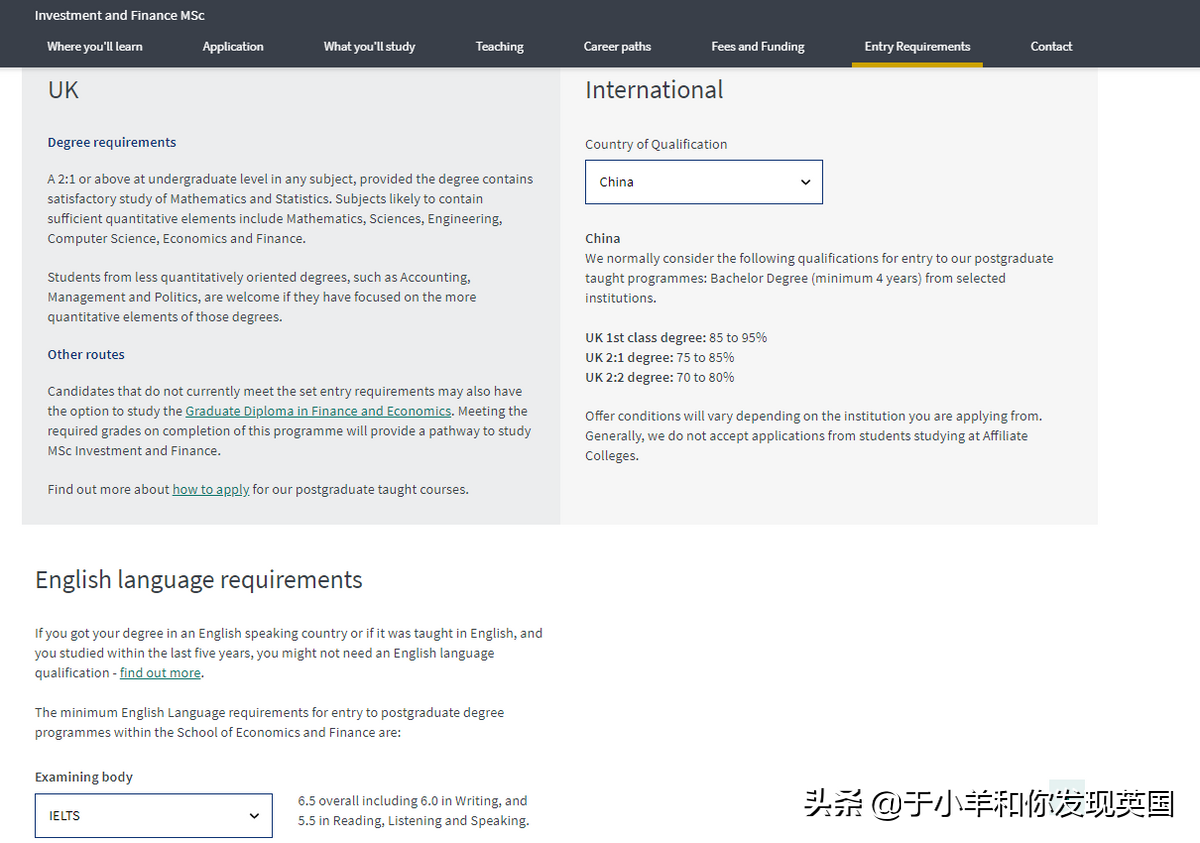This screenshot has width=1200, height=843.
Task: Follow the Graduate Diploma in Finance and Economics link
Action: tap(318, 411)
